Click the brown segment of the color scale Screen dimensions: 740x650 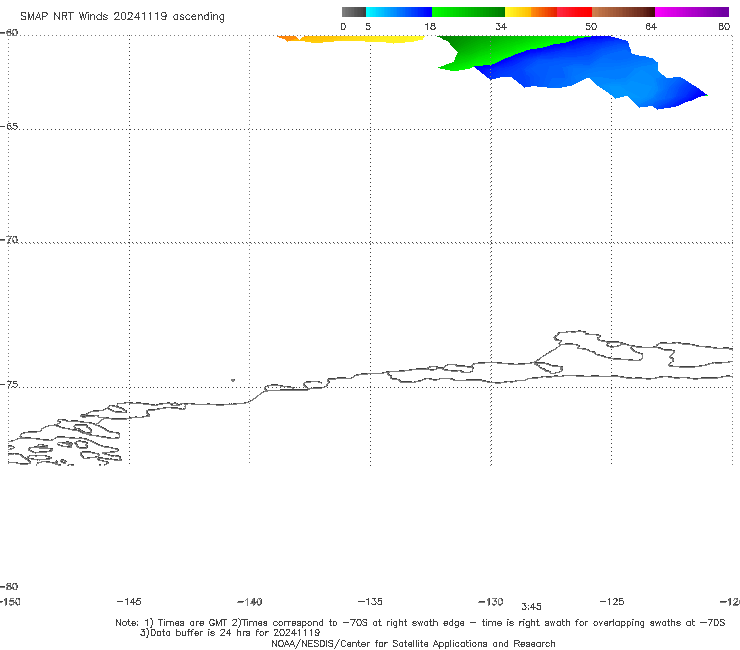pyautogui.click(x=623, y=12)
